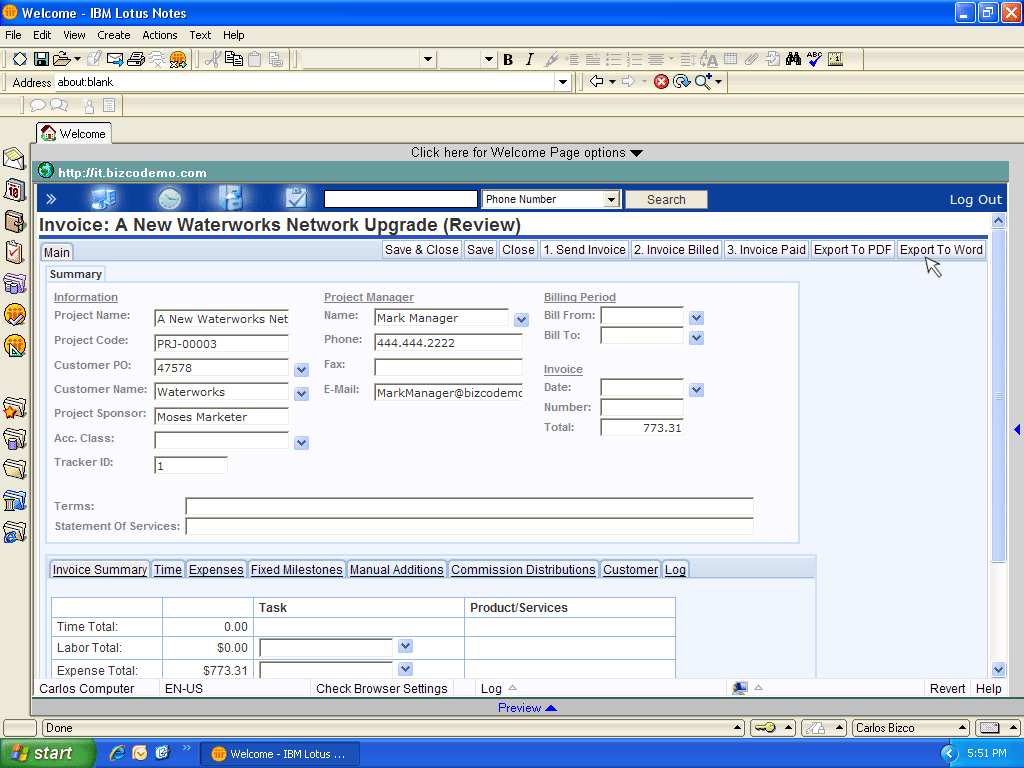Click the Attach paperclip toolbar icon
The image size is (1024, 768).
point(752,59)
